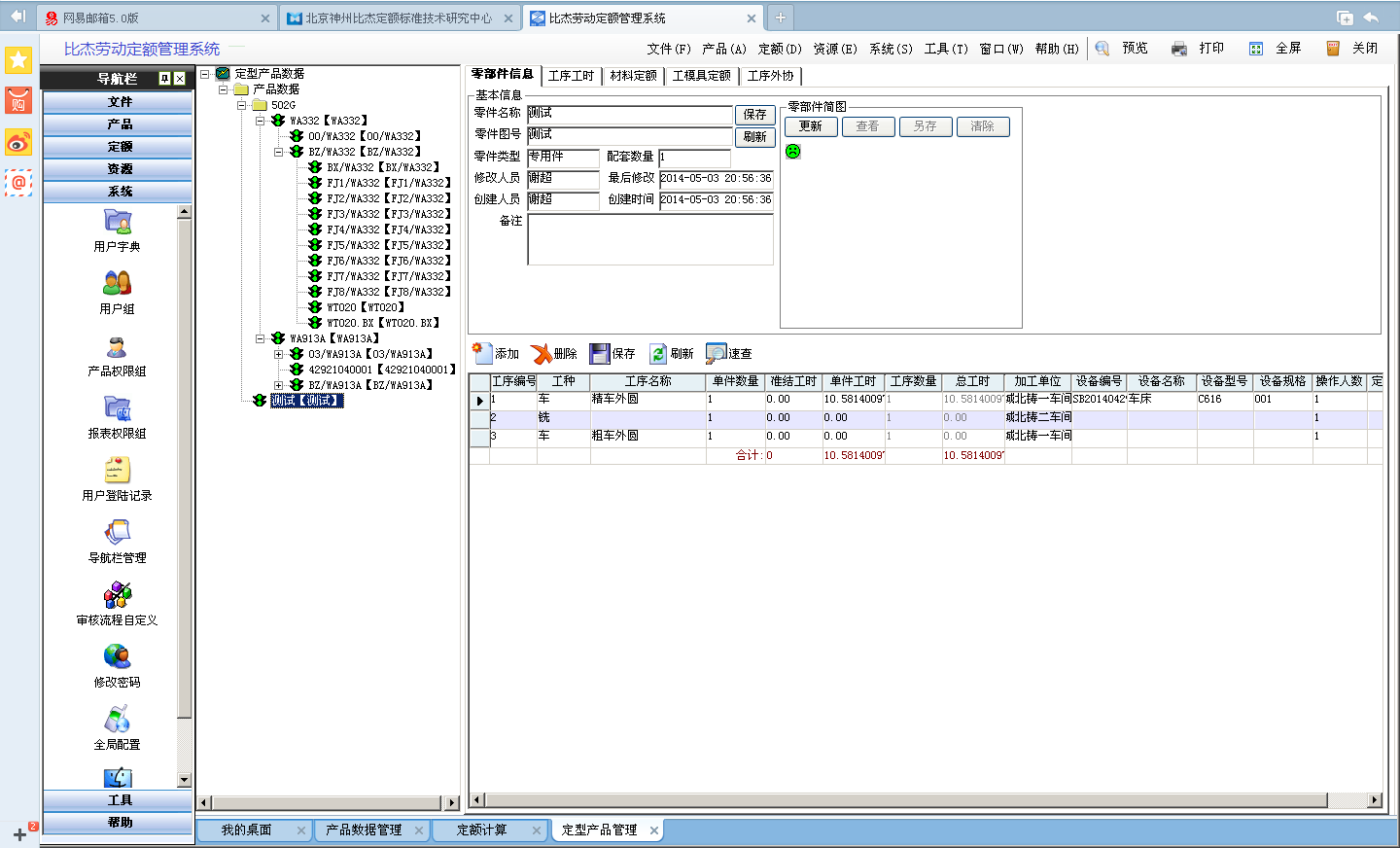This screenshot has width=1400, height=848.
Task: Click the yellow star favorites icon in the sidebar
Action: coord(18,60)
